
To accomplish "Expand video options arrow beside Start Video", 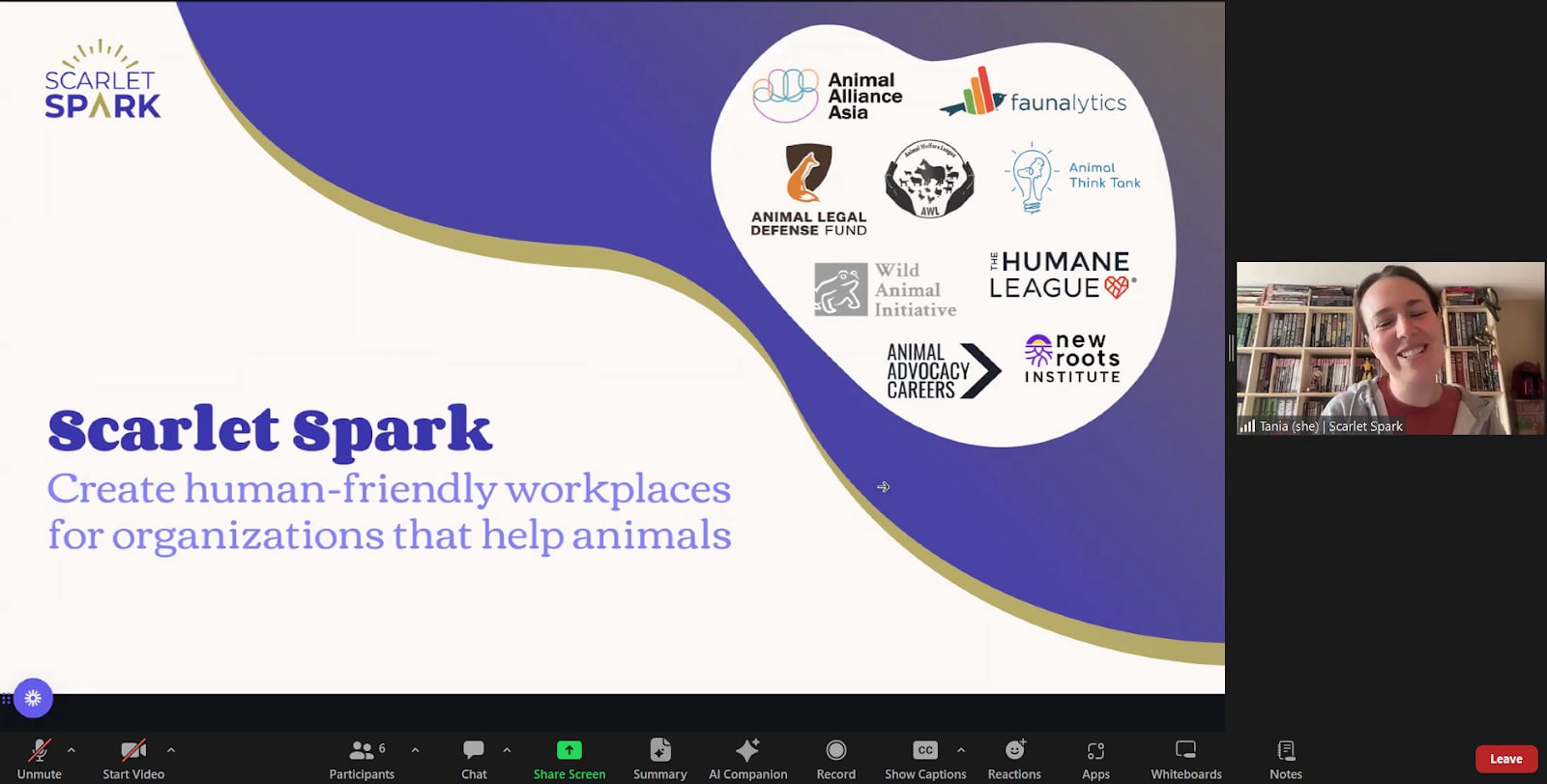I will pos(171,750).
